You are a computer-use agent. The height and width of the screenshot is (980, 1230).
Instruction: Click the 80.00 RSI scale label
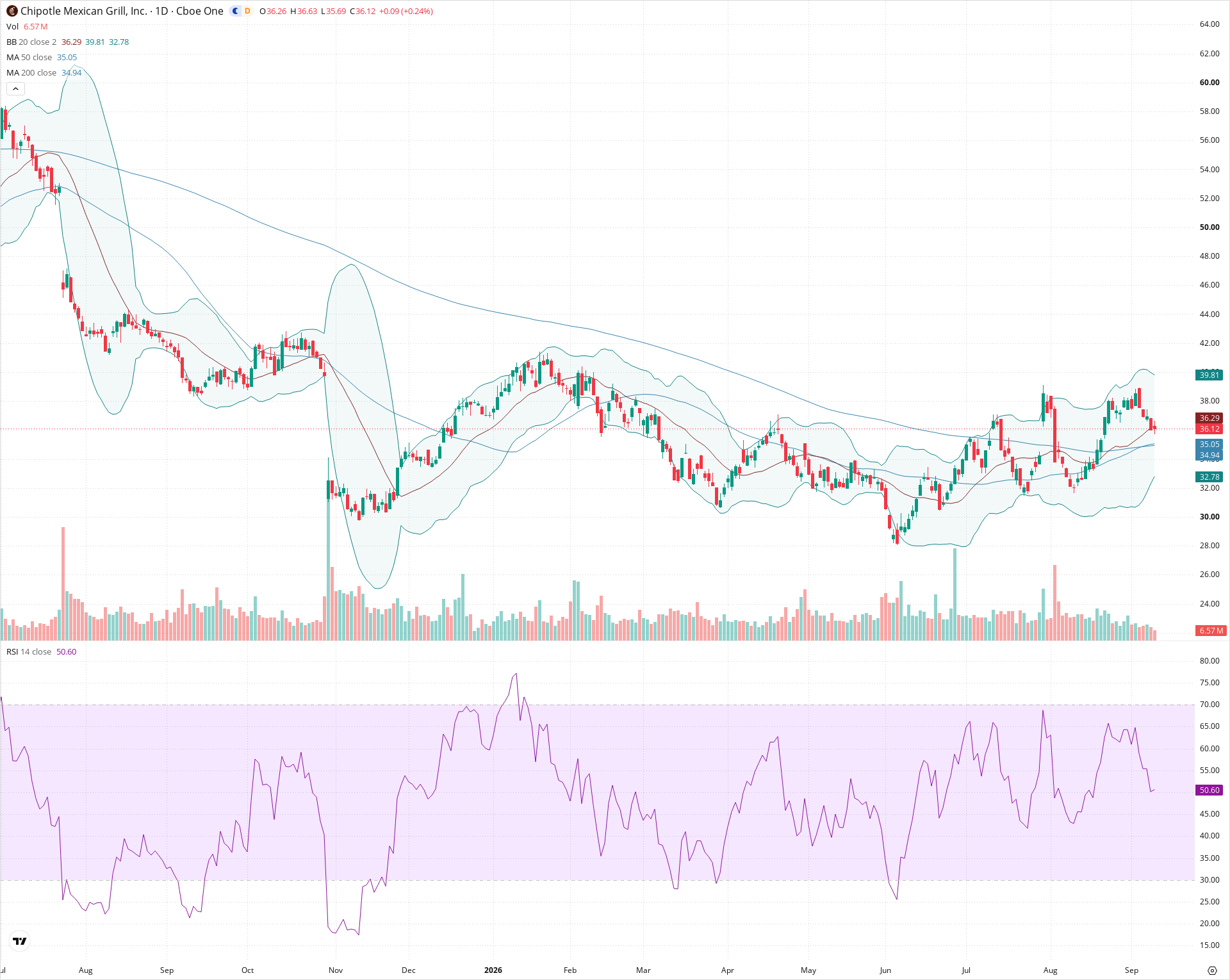pyautogui.click(x=1209, y=660)
